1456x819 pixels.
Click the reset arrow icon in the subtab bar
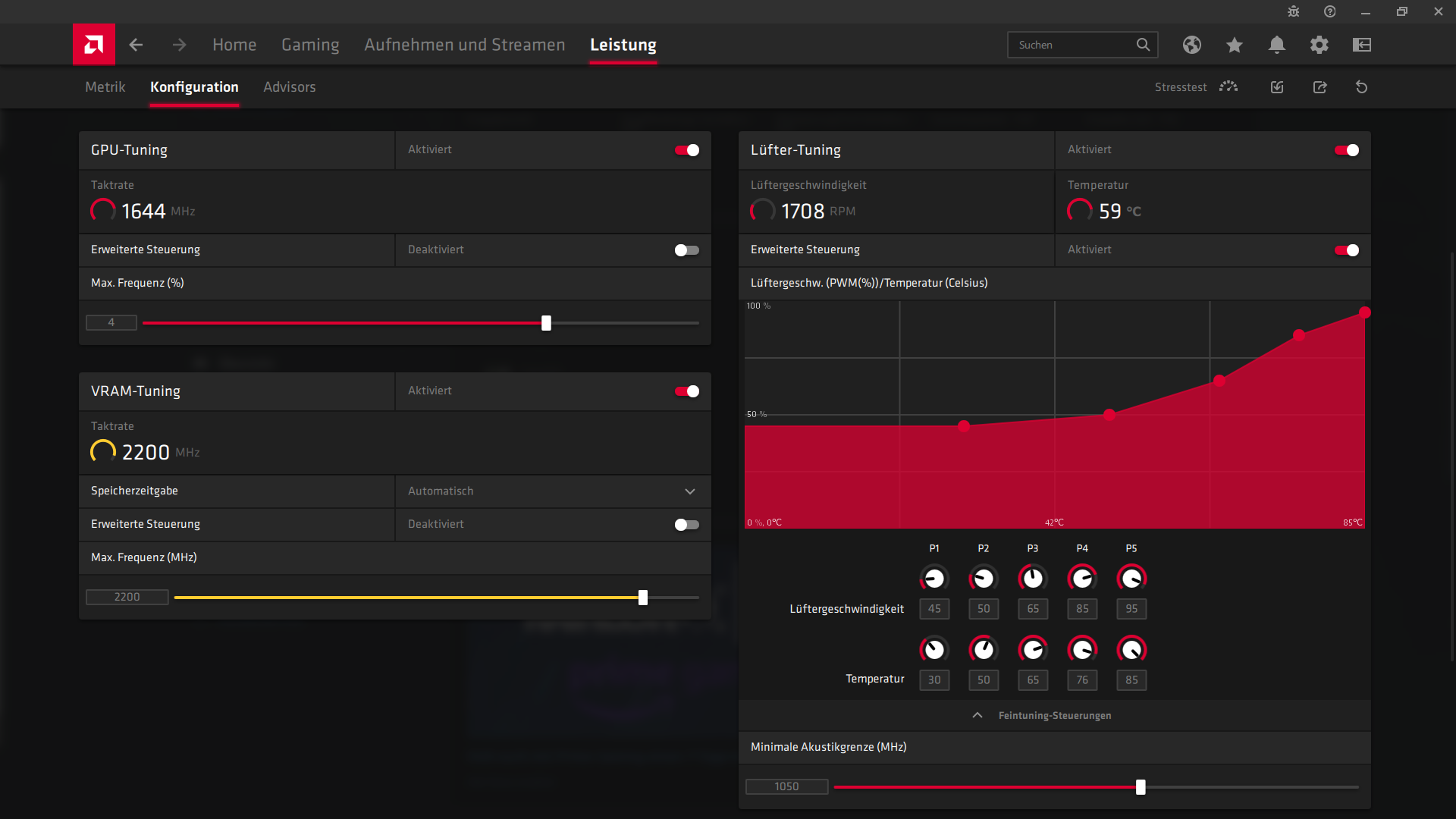[x=1361, y=87]
